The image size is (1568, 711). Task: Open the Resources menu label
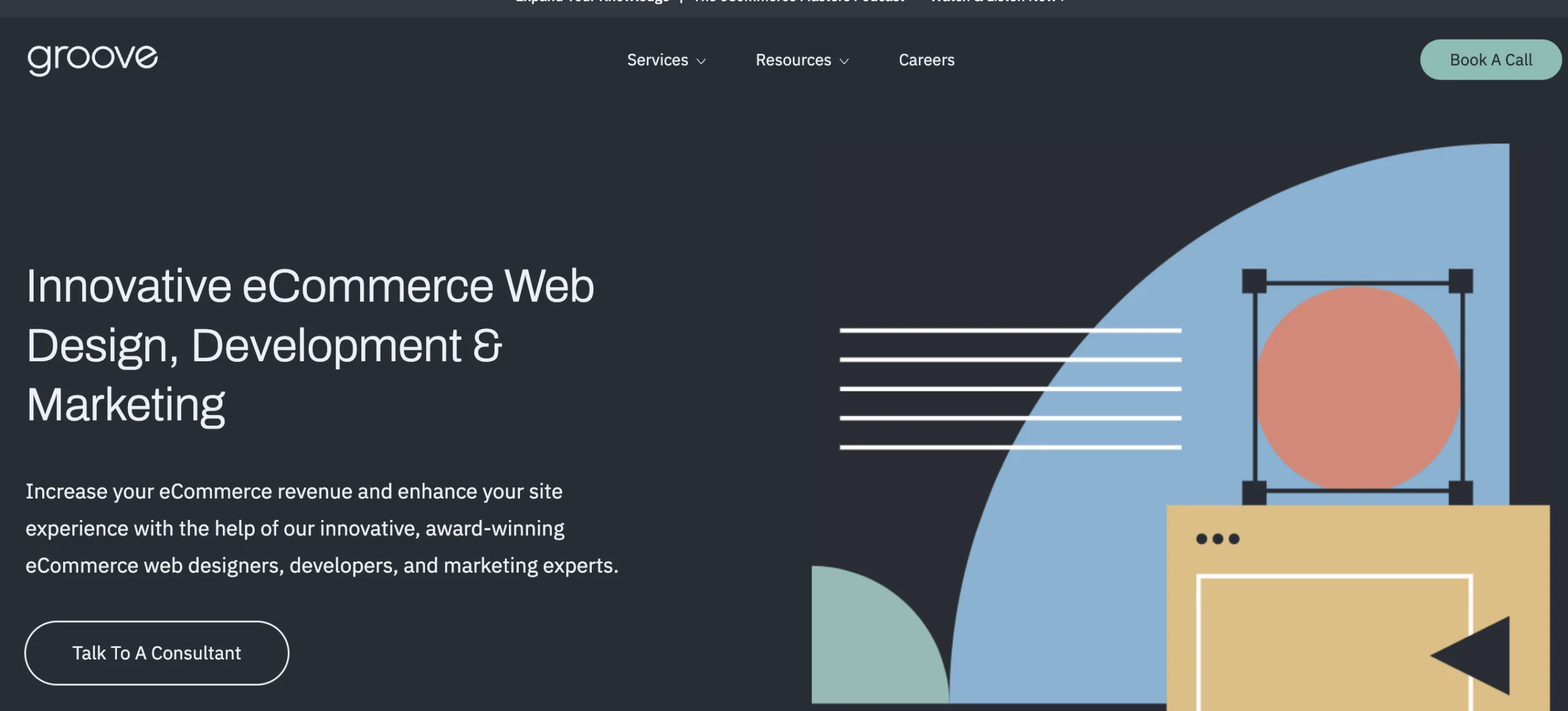793,60
